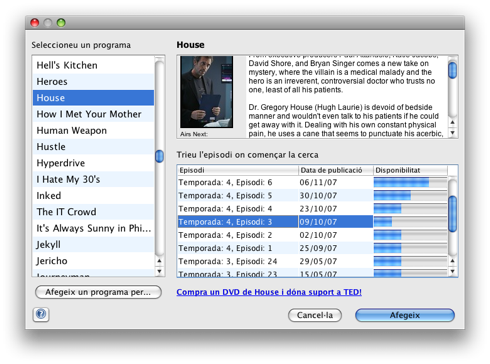
Task: Select House in the program list
Action: coord(93,98)
